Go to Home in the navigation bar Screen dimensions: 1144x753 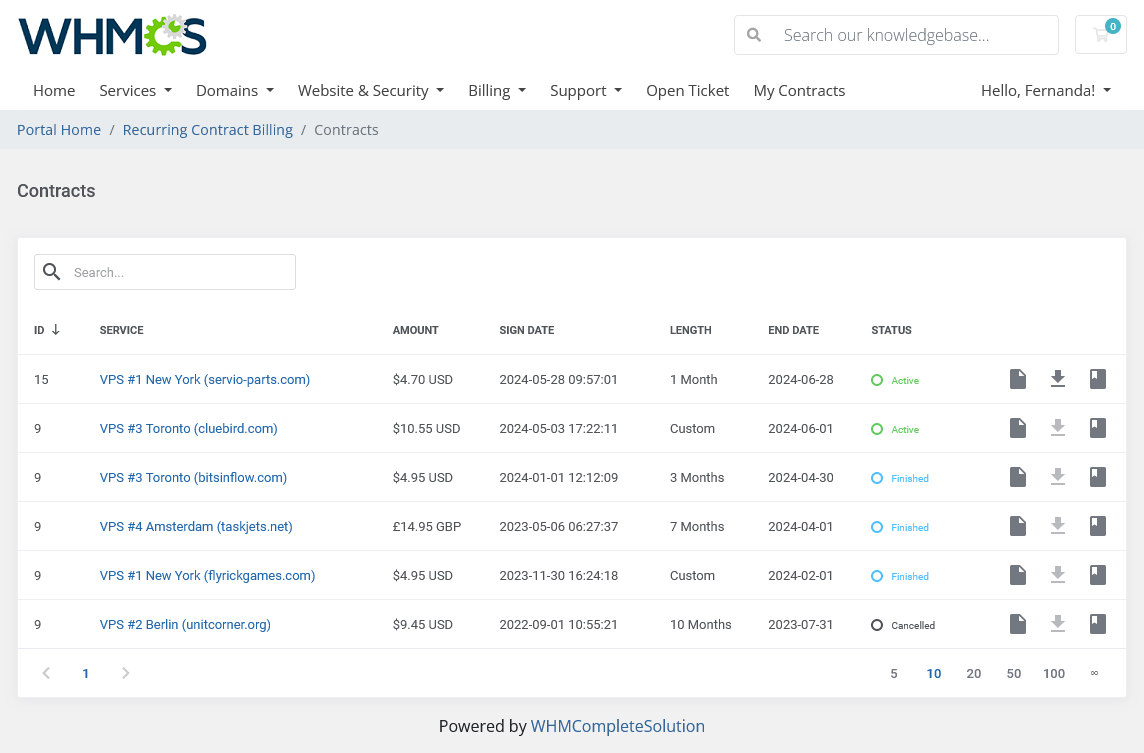coord(54,90)
